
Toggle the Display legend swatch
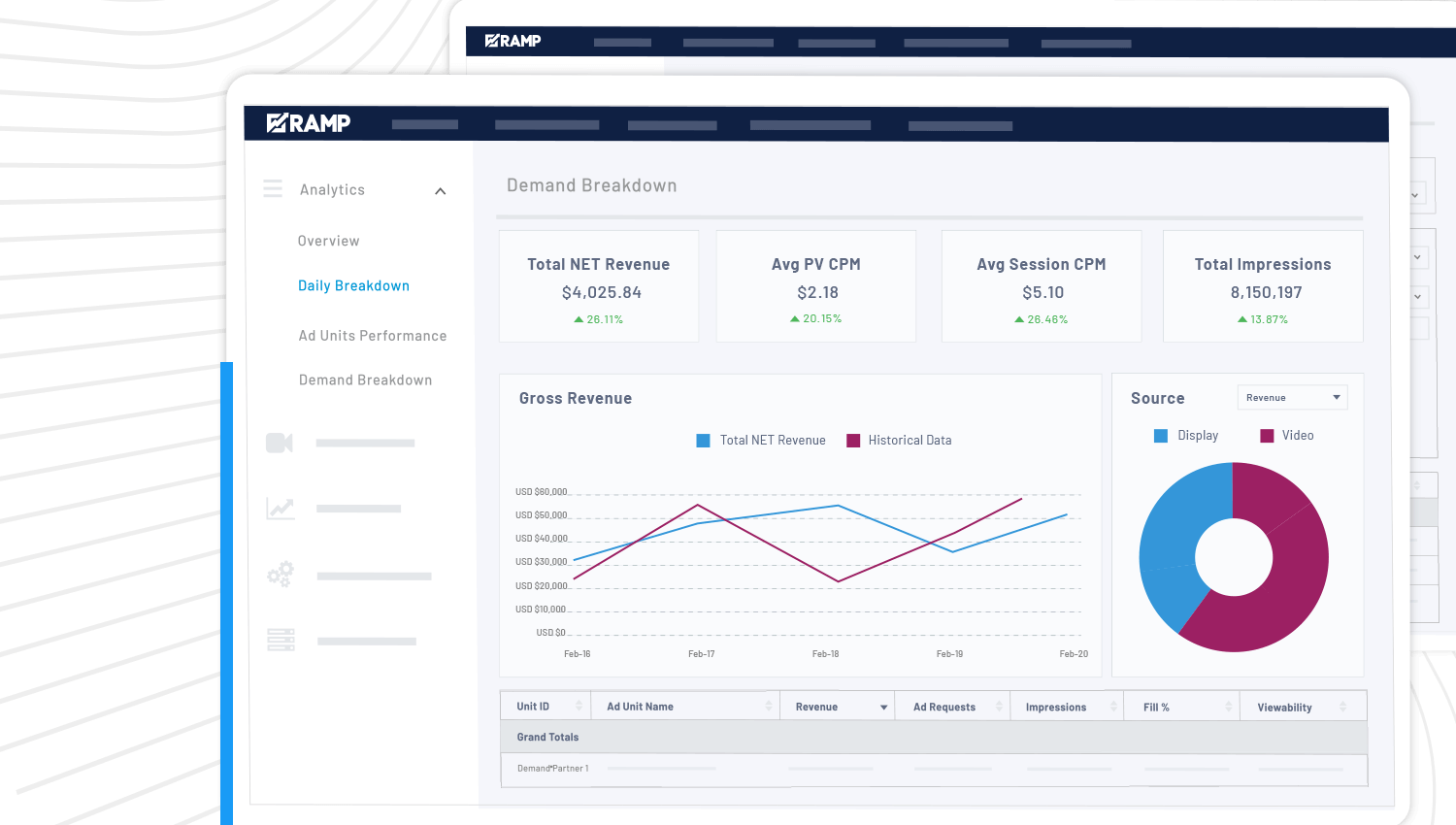pyautogui.click(x=1161, y=436)
